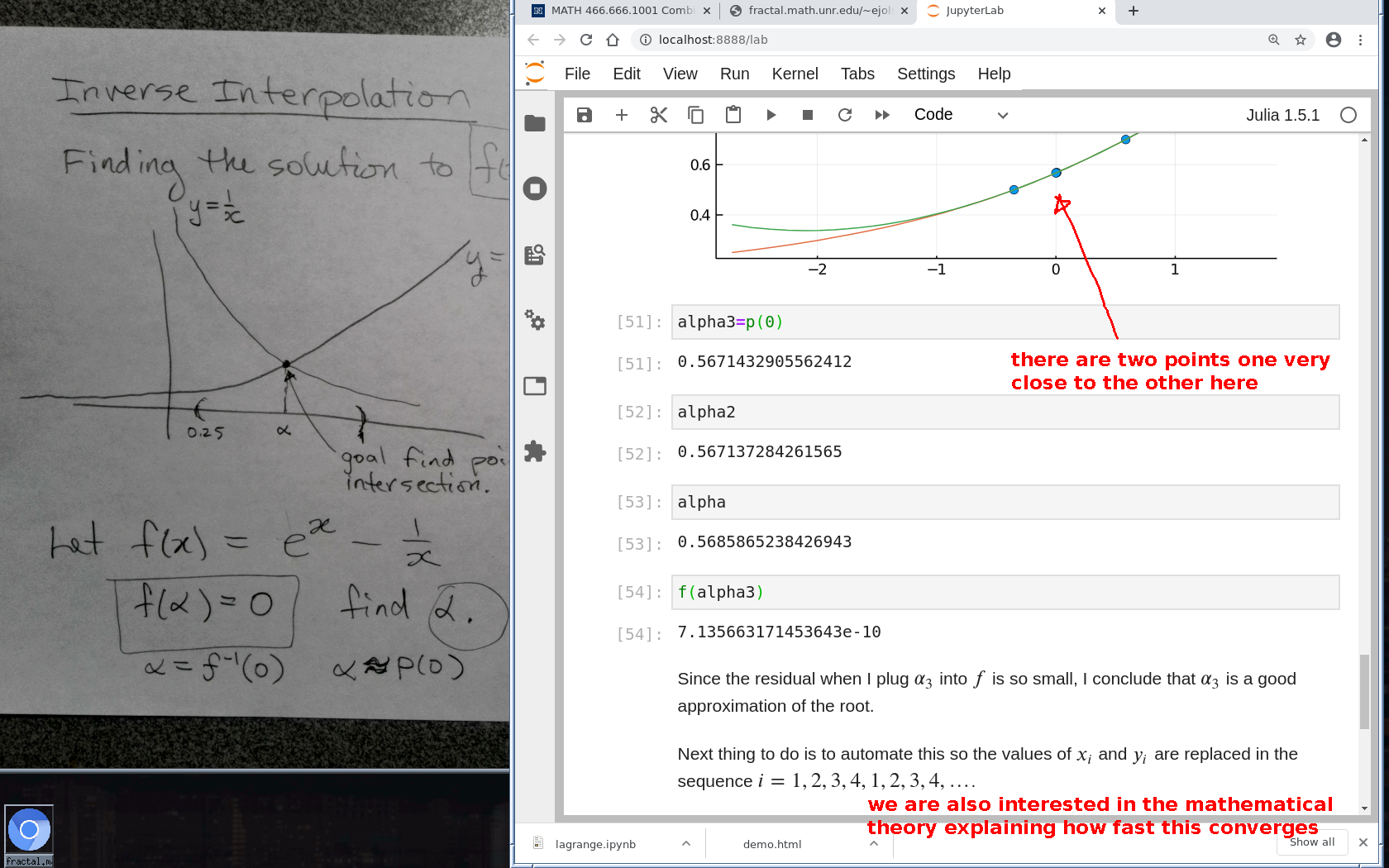This screenshot has width=1389, height=868.
Task: Interrupt the kernel with stop icon
Action: tap(808, 115)
